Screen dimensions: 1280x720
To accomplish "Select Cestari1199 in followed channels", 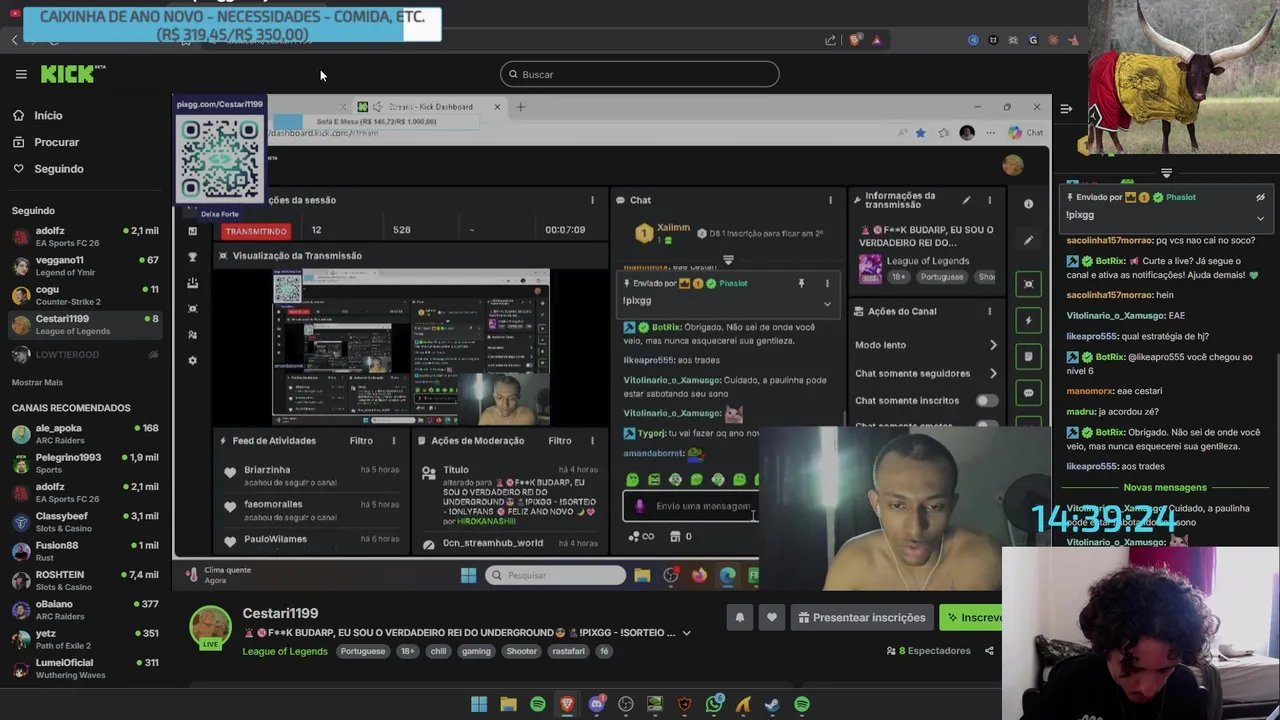I will coord(85,324).
